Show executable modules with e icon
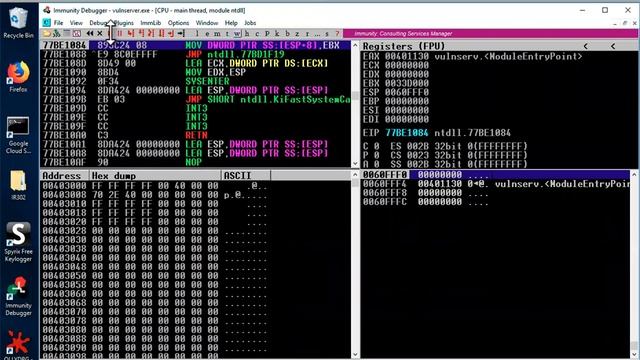640x360 pixels. click(x=207, y=33)
